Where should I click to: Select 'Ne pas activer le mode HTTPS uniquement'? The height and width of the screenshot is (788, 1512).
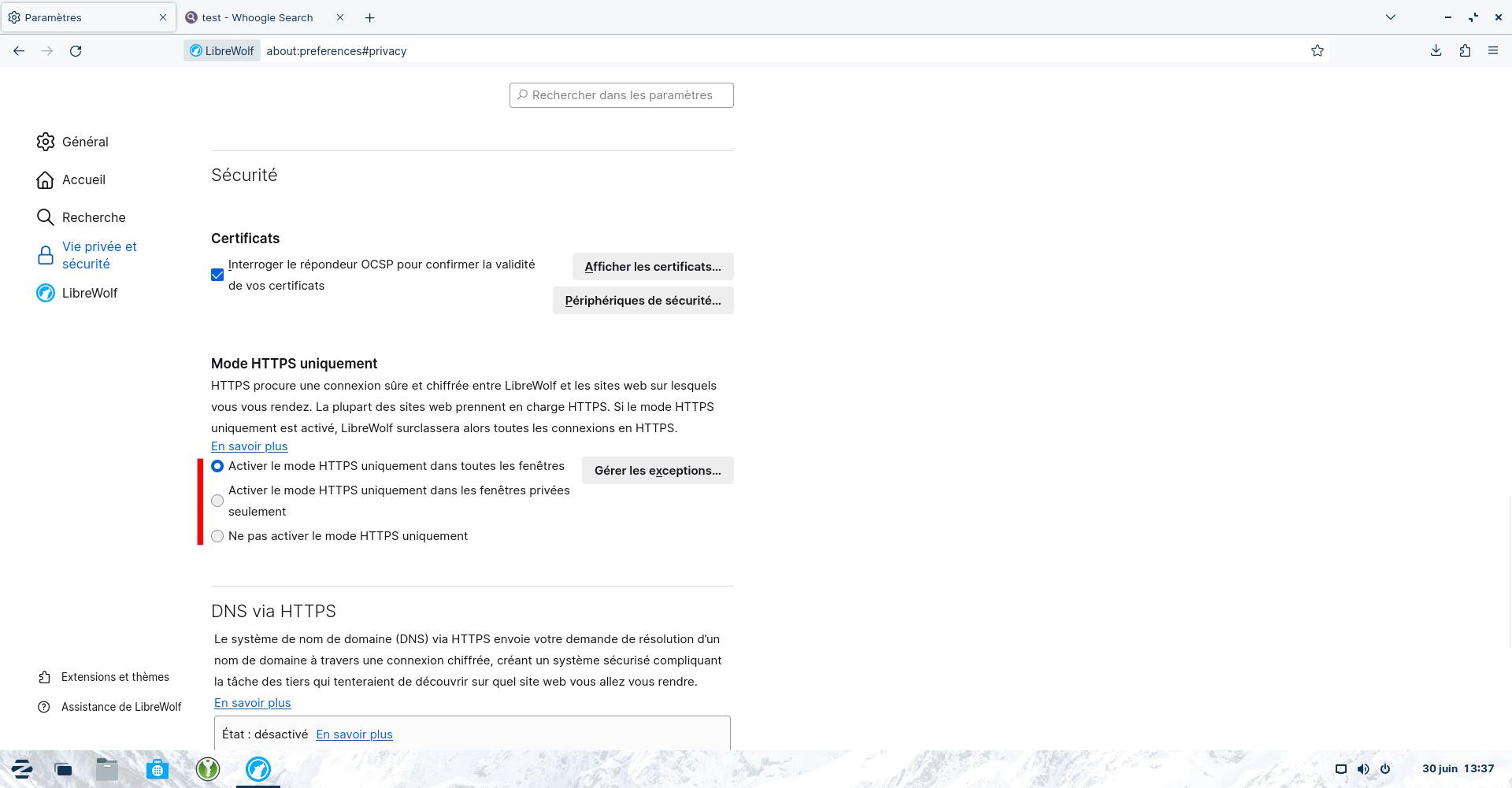pos(217,536)
